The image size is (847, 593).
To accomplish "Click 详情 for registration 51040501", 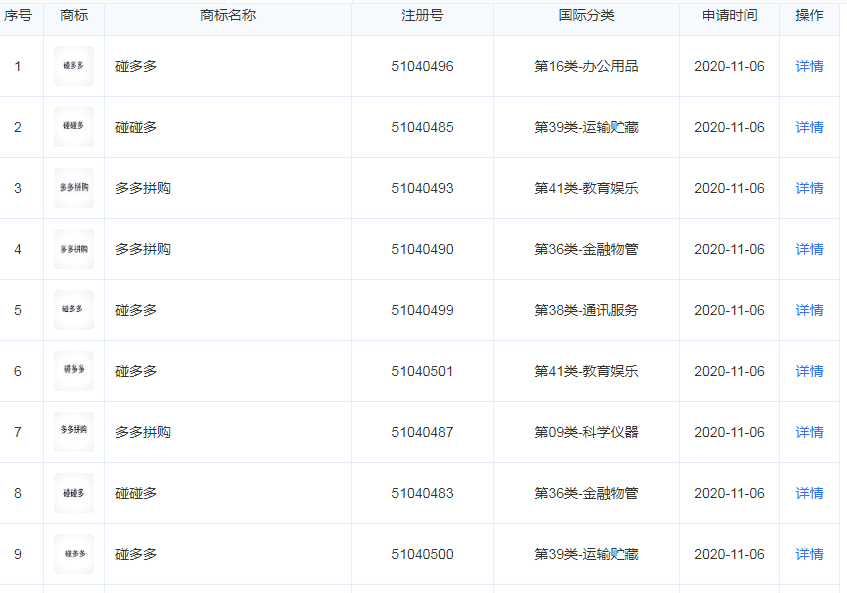I will tap(809, 371).
